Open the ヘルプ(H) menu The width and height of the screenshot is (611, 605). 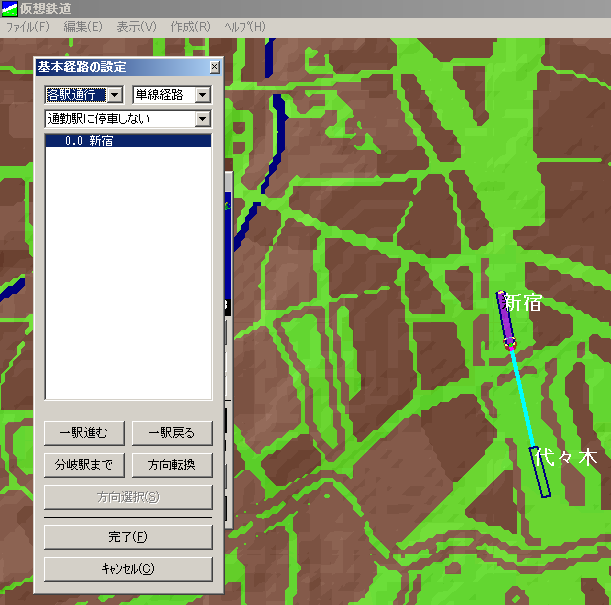(x=245, y=26)
